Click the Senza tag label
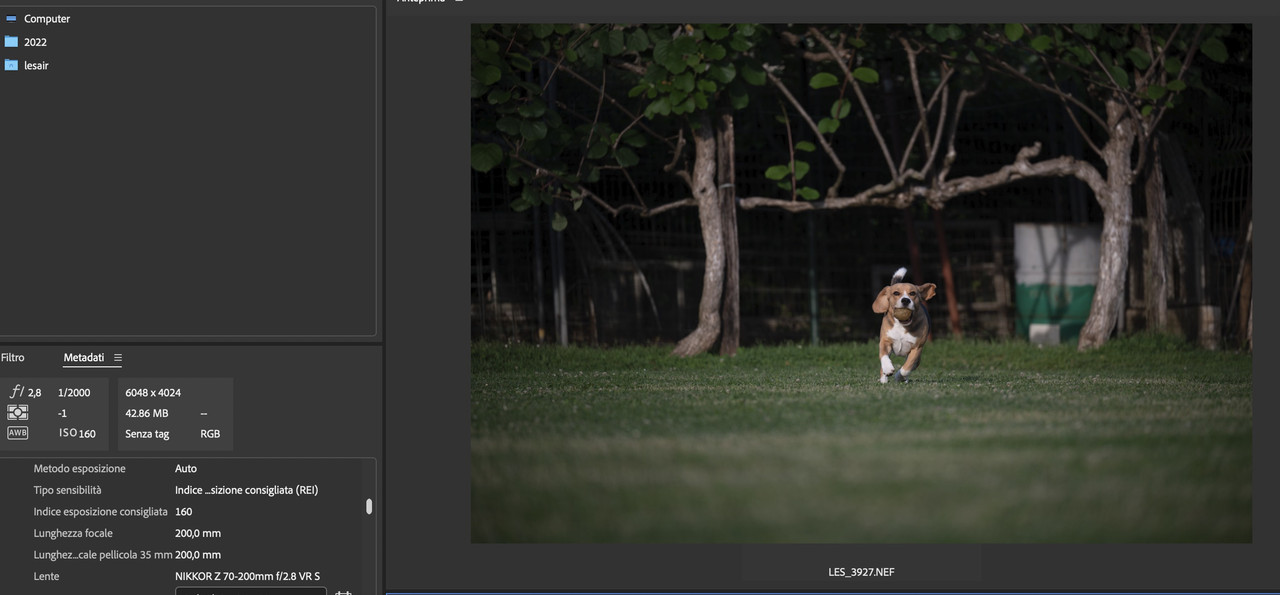 tap(147, 434)
